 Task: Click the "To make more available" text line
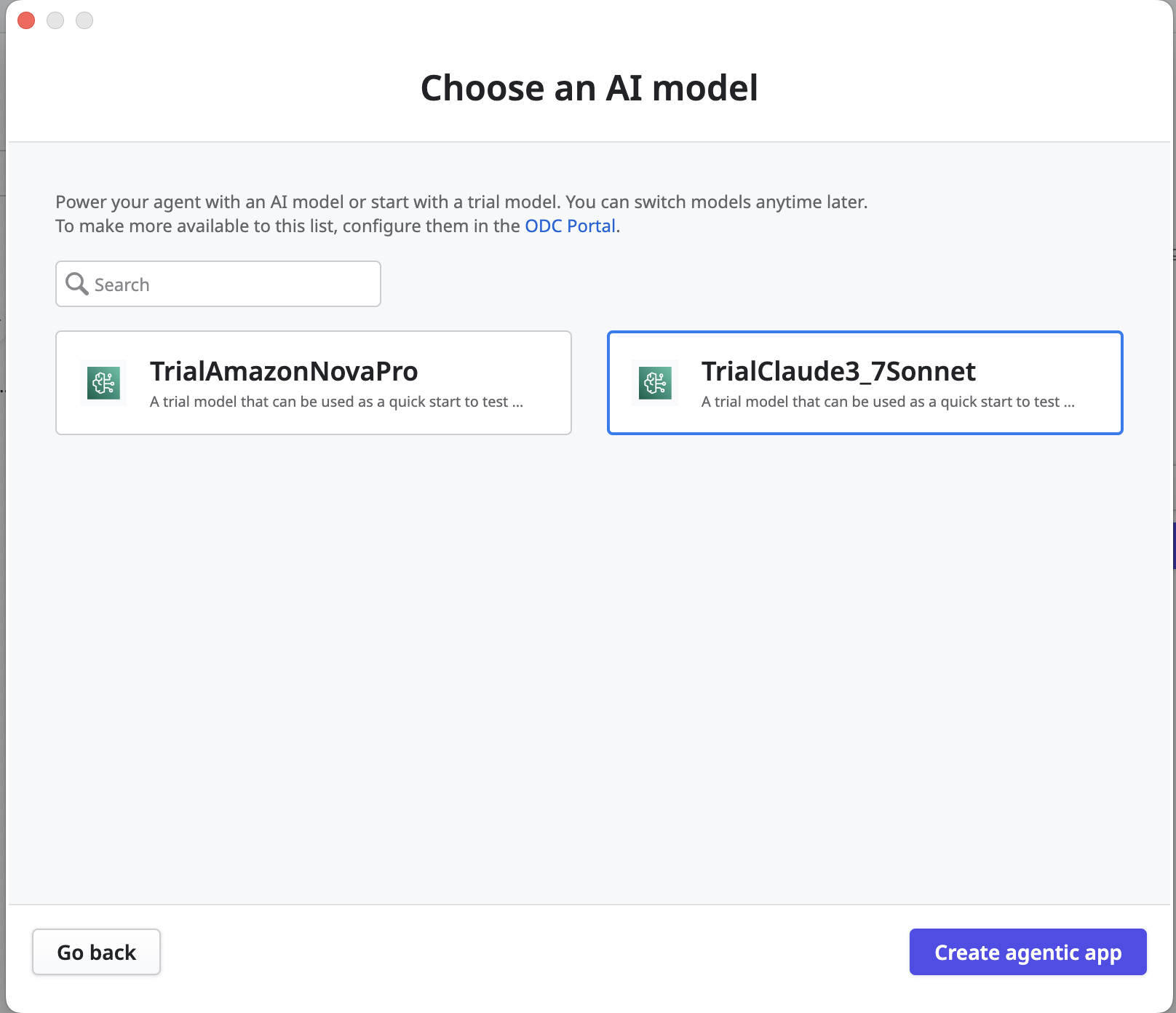click(288, 226)
